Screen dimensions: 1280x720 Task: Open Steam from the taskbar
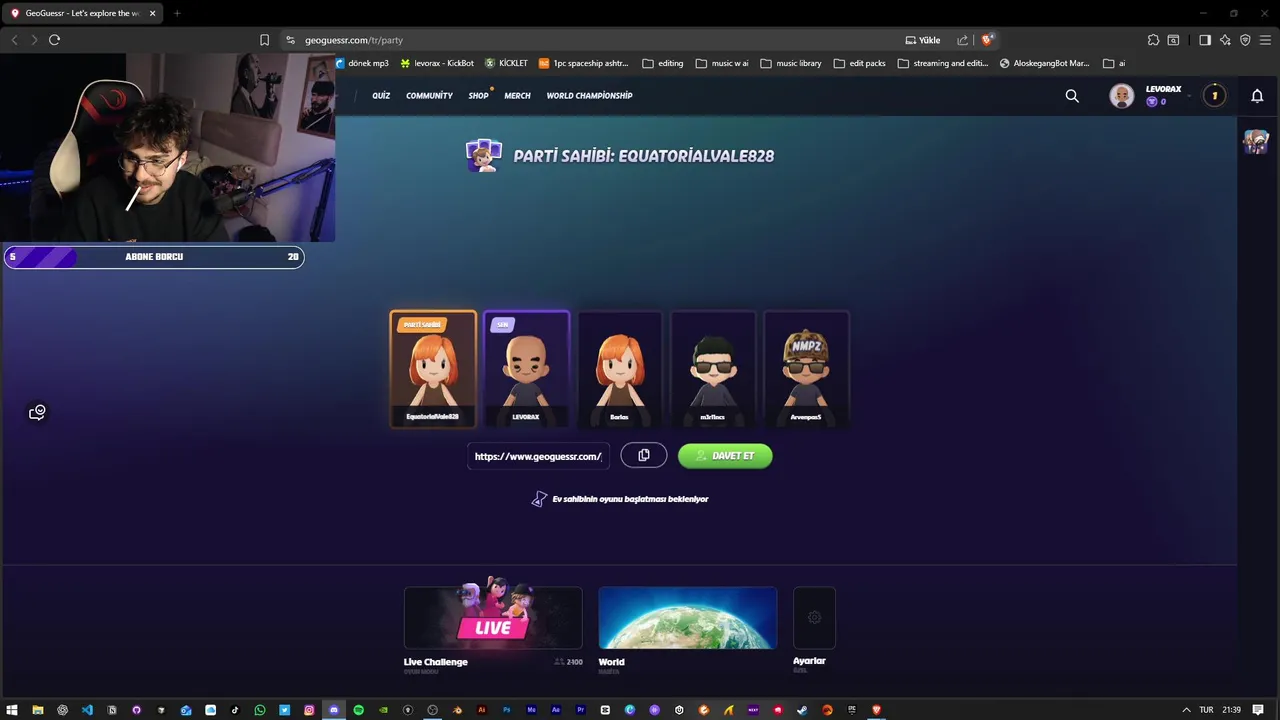point(802,710)
